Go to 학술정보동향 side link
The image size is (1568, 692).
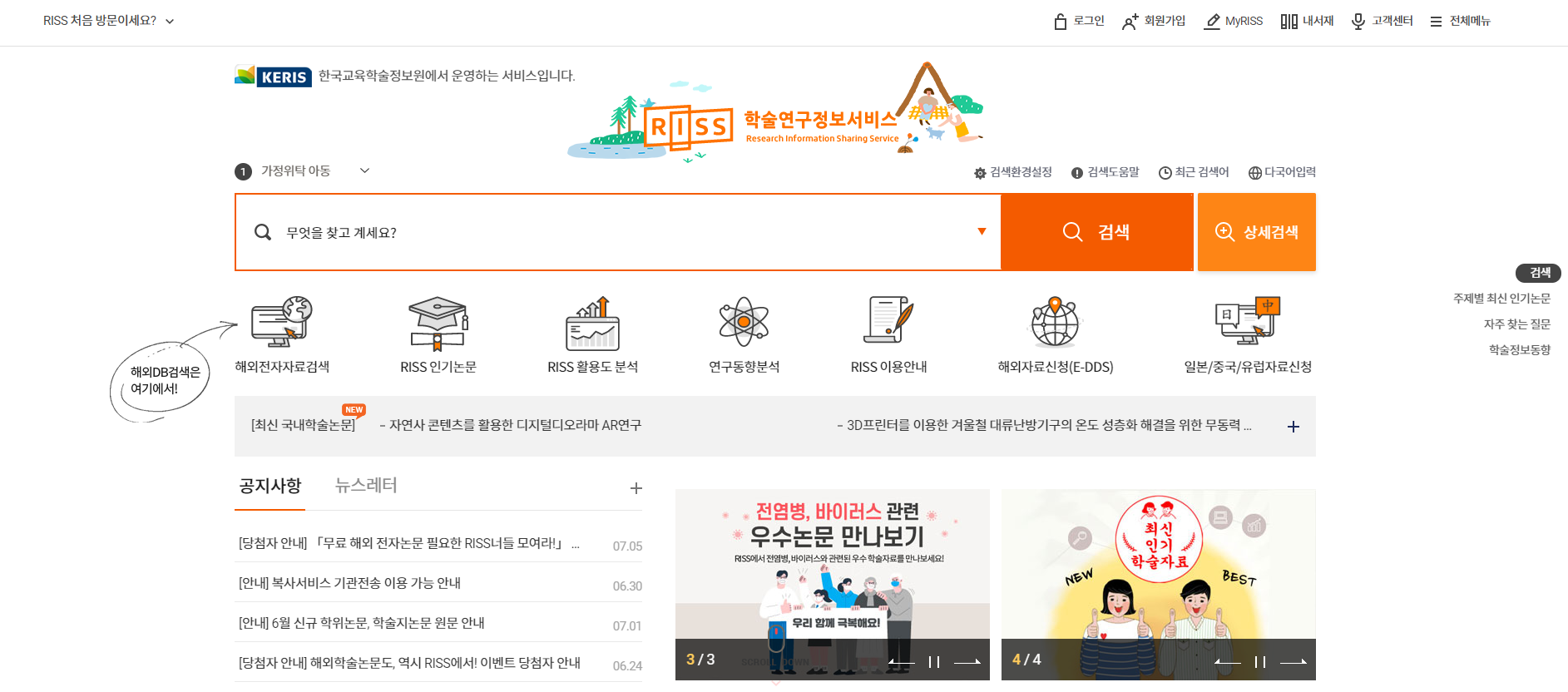(x=1520, y=350)
